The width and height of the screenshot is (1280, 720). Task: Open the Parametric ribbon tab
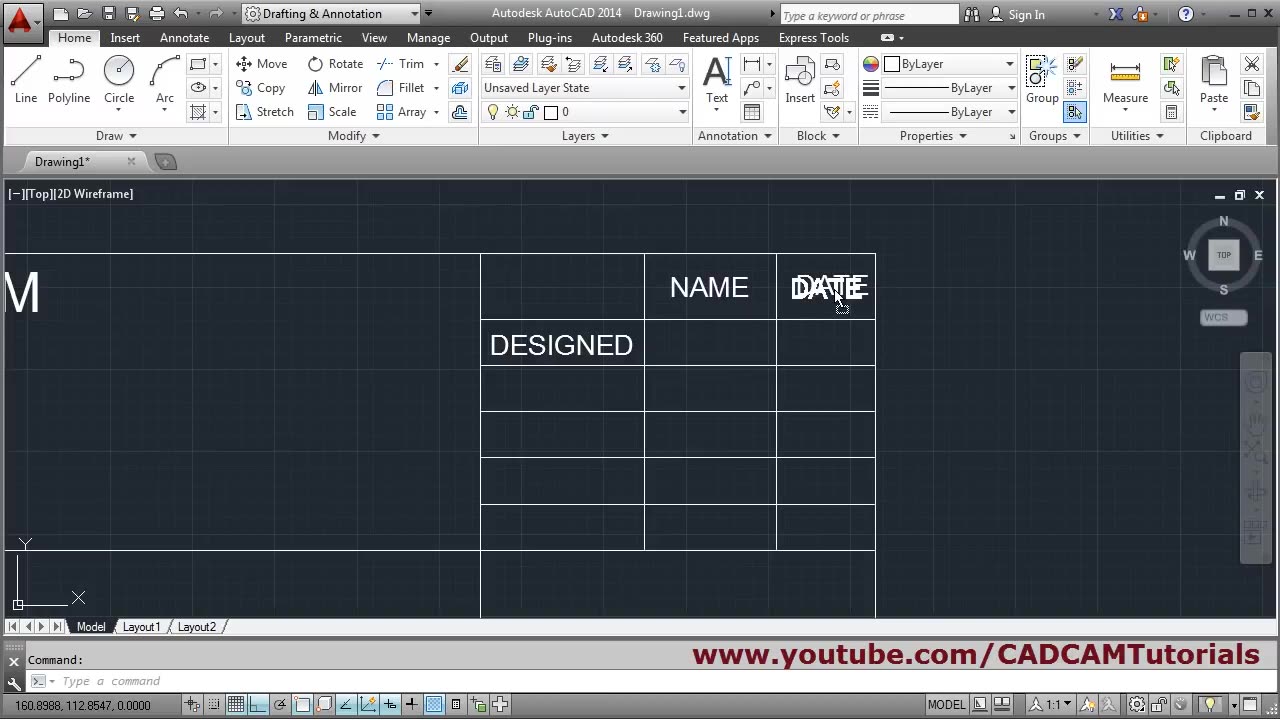[x=313, y=38]
